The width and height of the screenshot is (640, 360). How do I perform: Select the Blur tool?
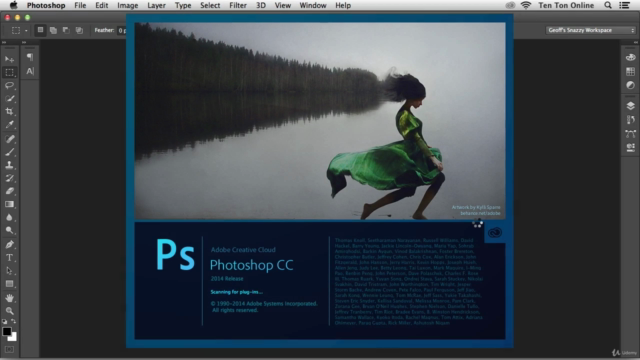(9, 217)
